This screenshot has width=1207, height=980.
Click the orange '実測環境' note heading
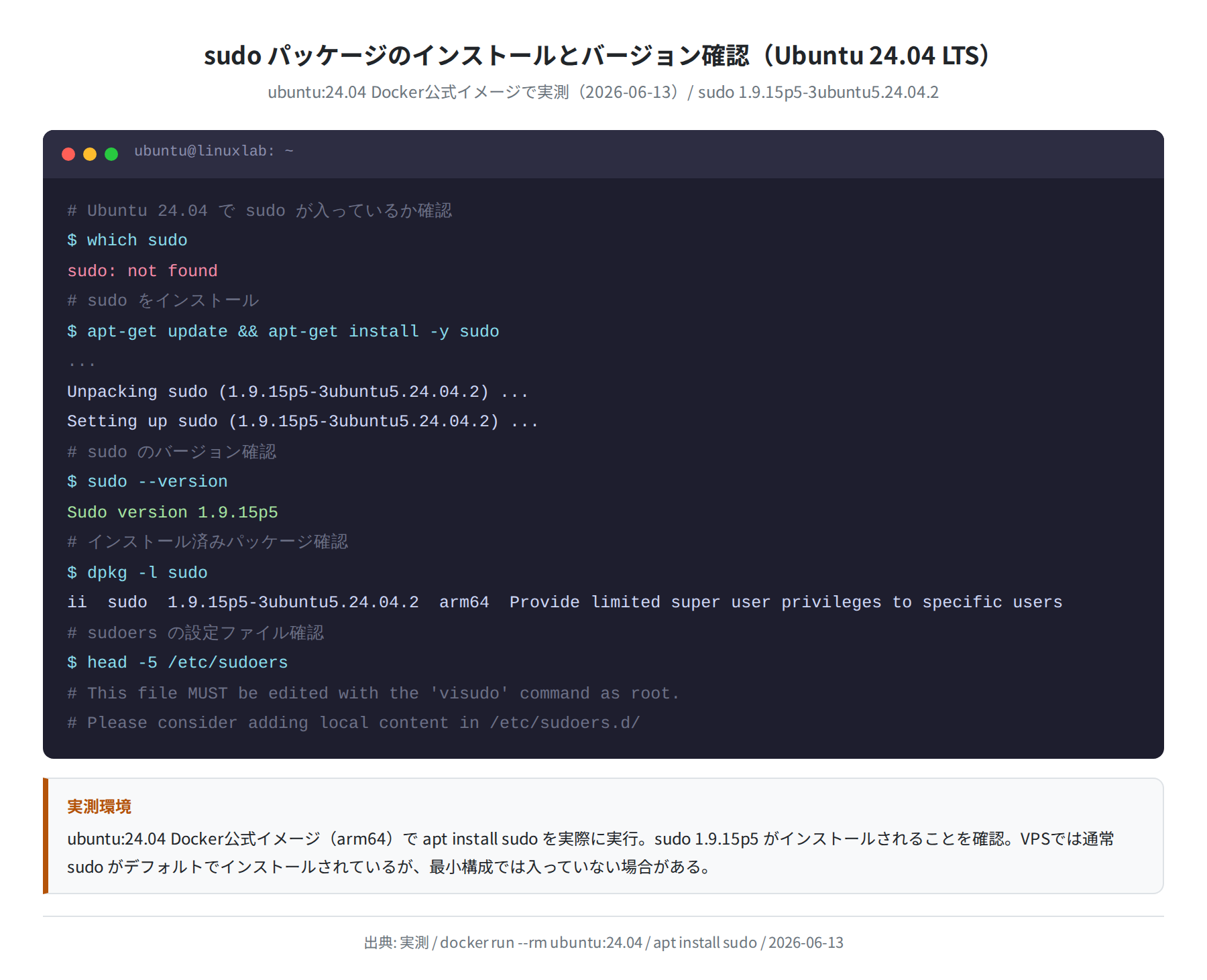click(99, 806)
